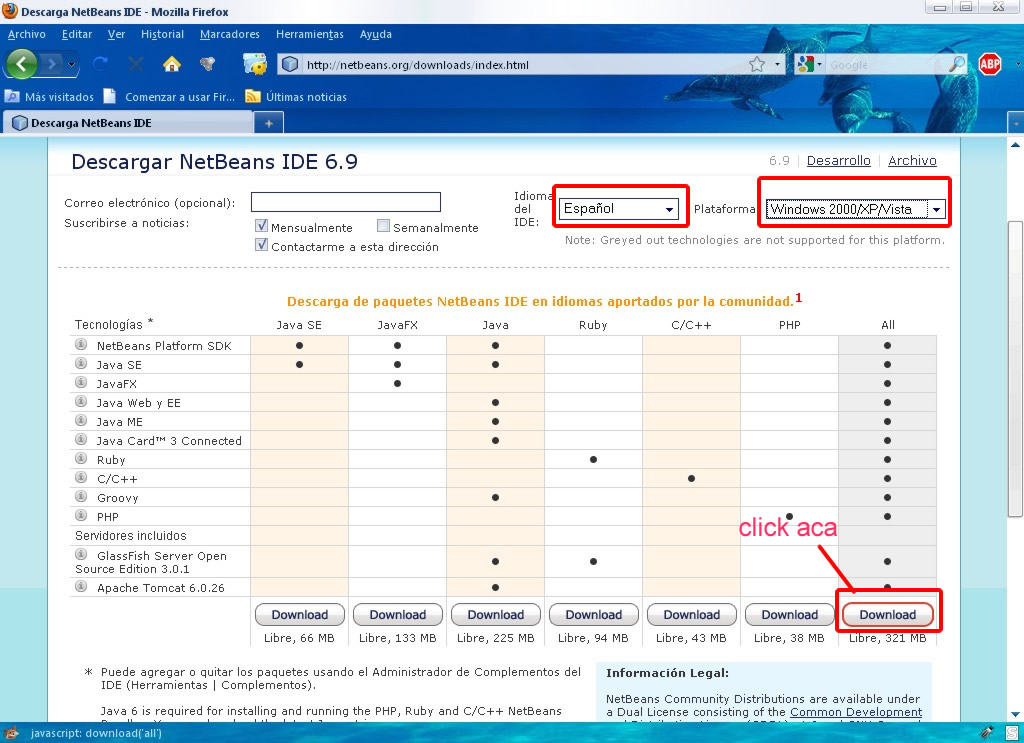
Task: Click the page reload icon
Action: click(x=101, y=64)
